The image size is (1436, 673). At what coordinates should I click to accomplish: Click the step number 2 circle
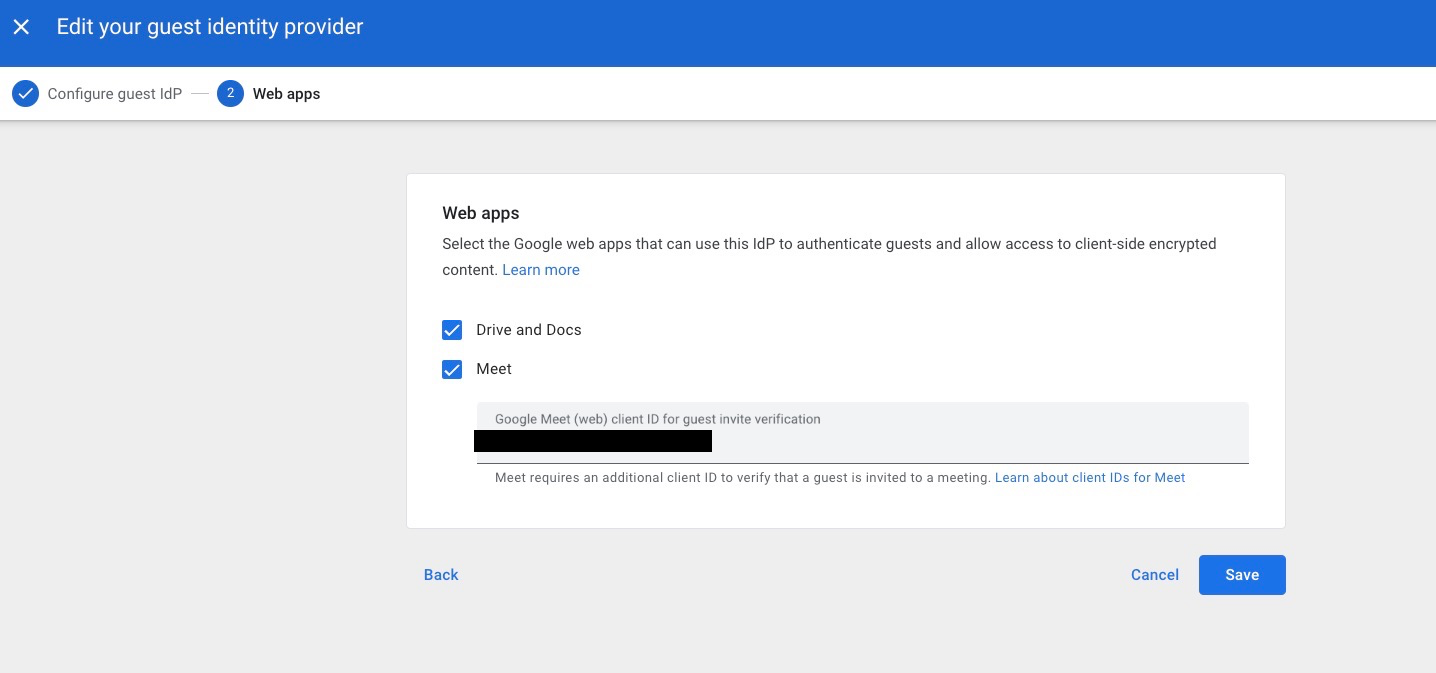[230, 94]
